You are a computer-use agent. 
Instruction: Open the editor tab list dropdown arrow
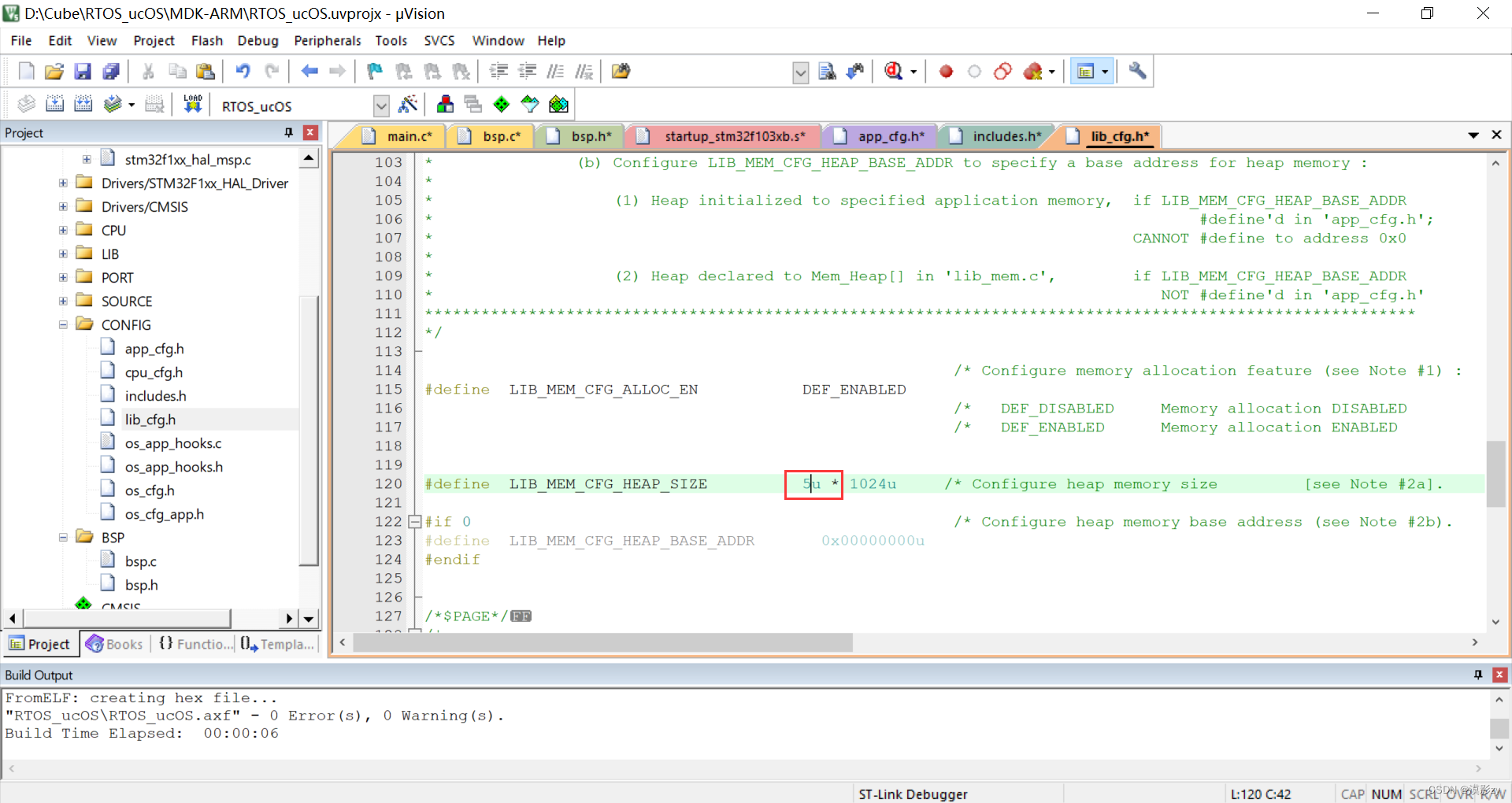(x=1473, y=135)
